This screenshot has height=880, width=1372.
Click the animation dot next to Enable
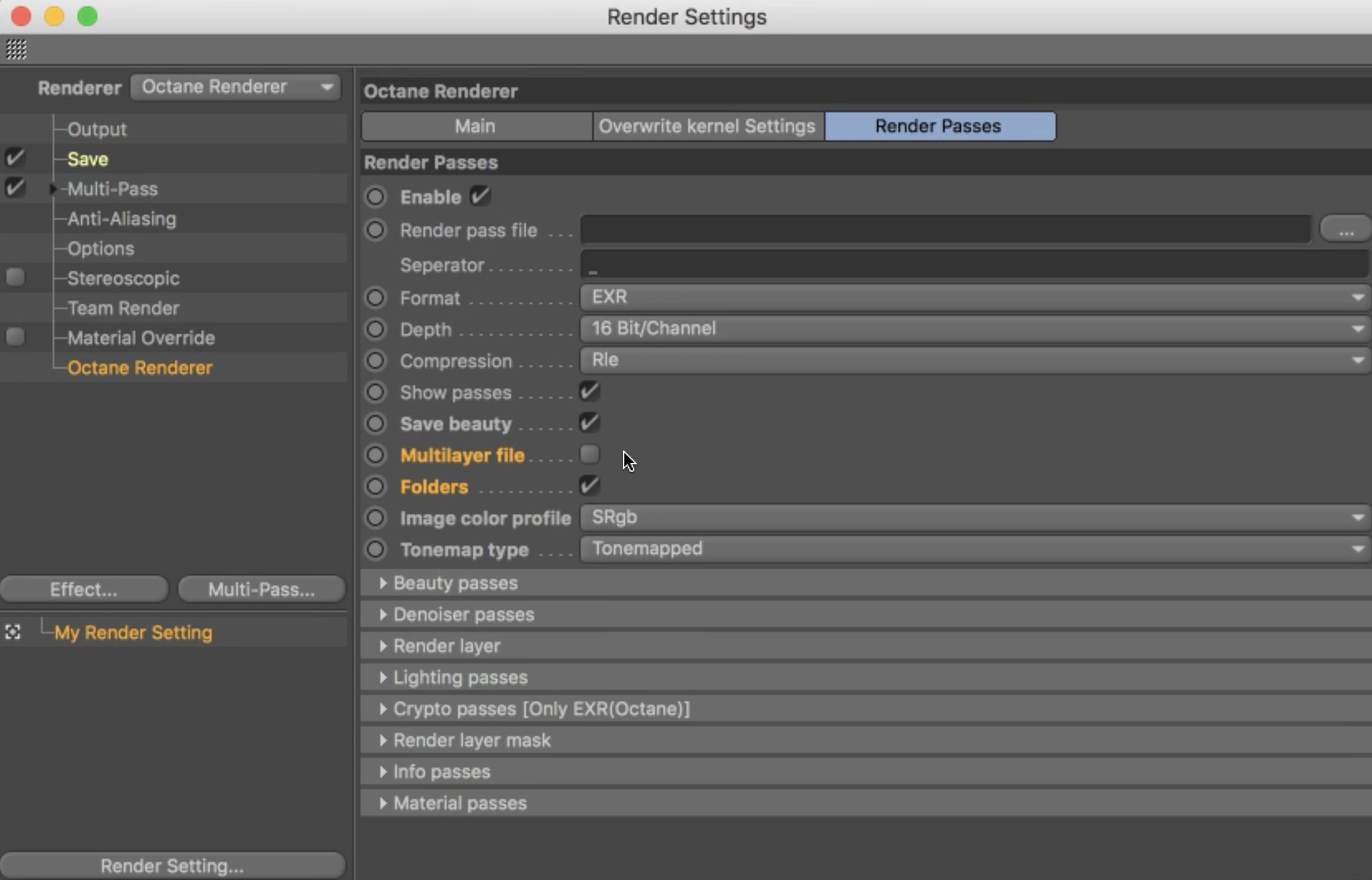coord(375,197)
